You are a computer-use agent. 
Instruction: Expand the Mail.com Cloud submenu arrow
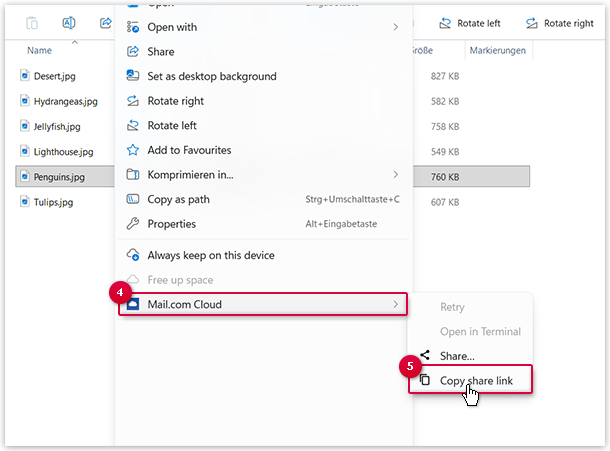[x=395, y=304]
